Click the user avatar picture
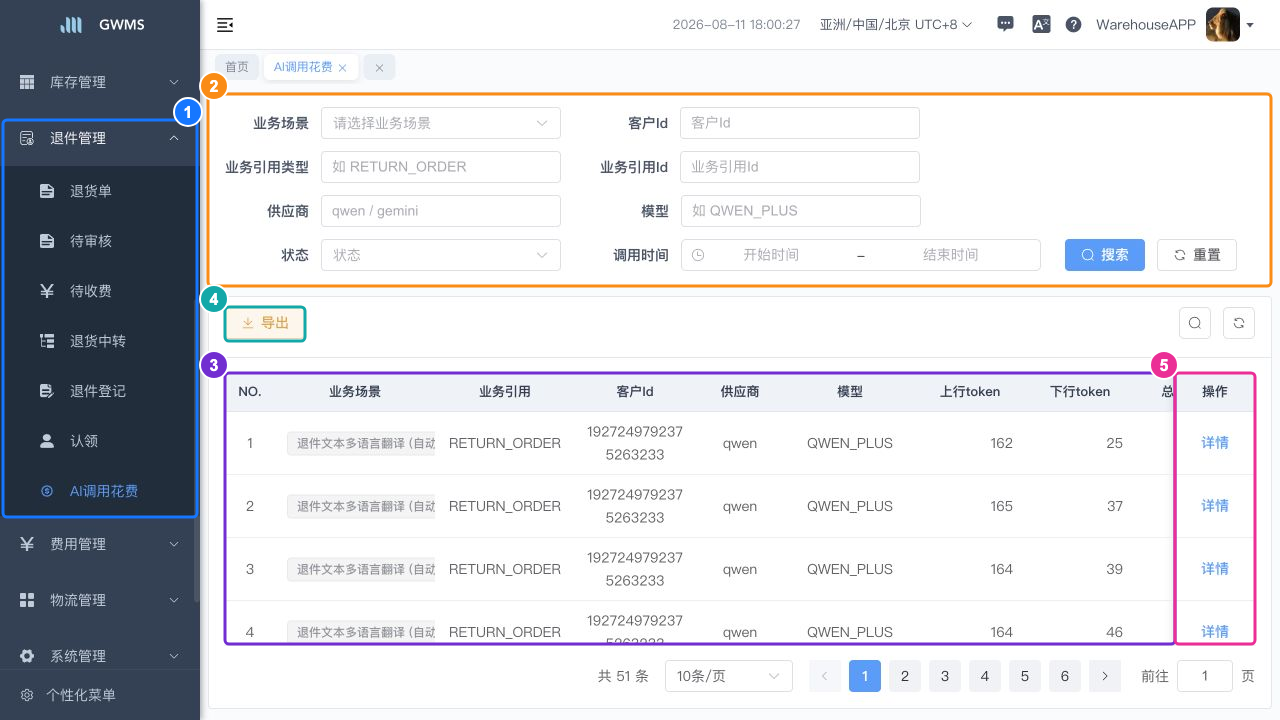 [1223, 25]
